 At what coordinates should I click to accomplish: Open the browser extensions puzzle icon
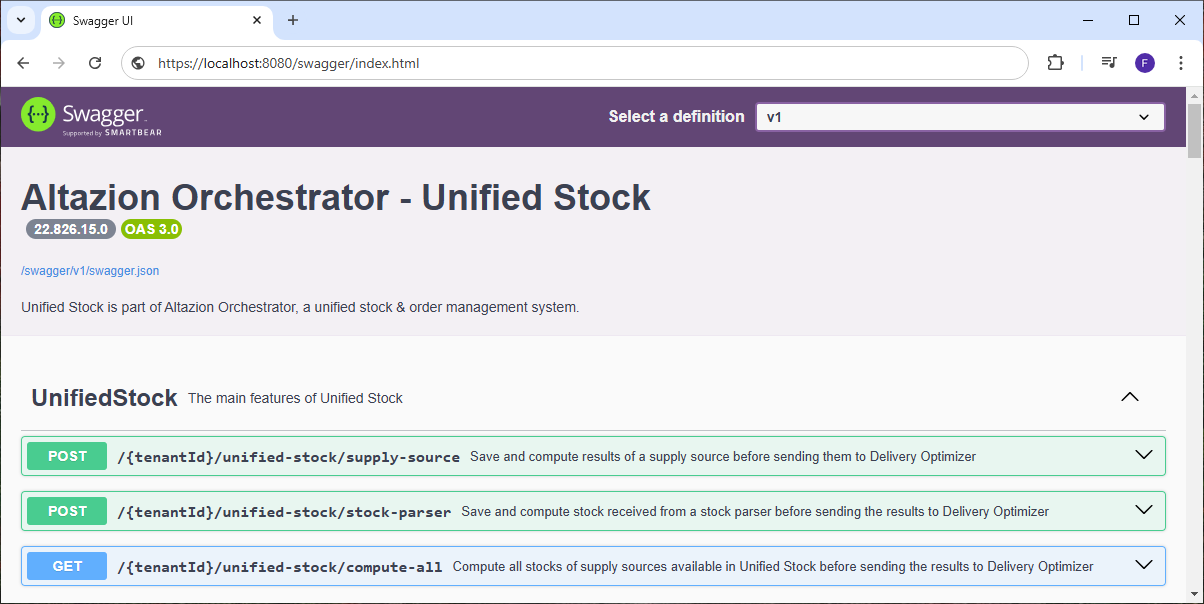pos(1055,62)
